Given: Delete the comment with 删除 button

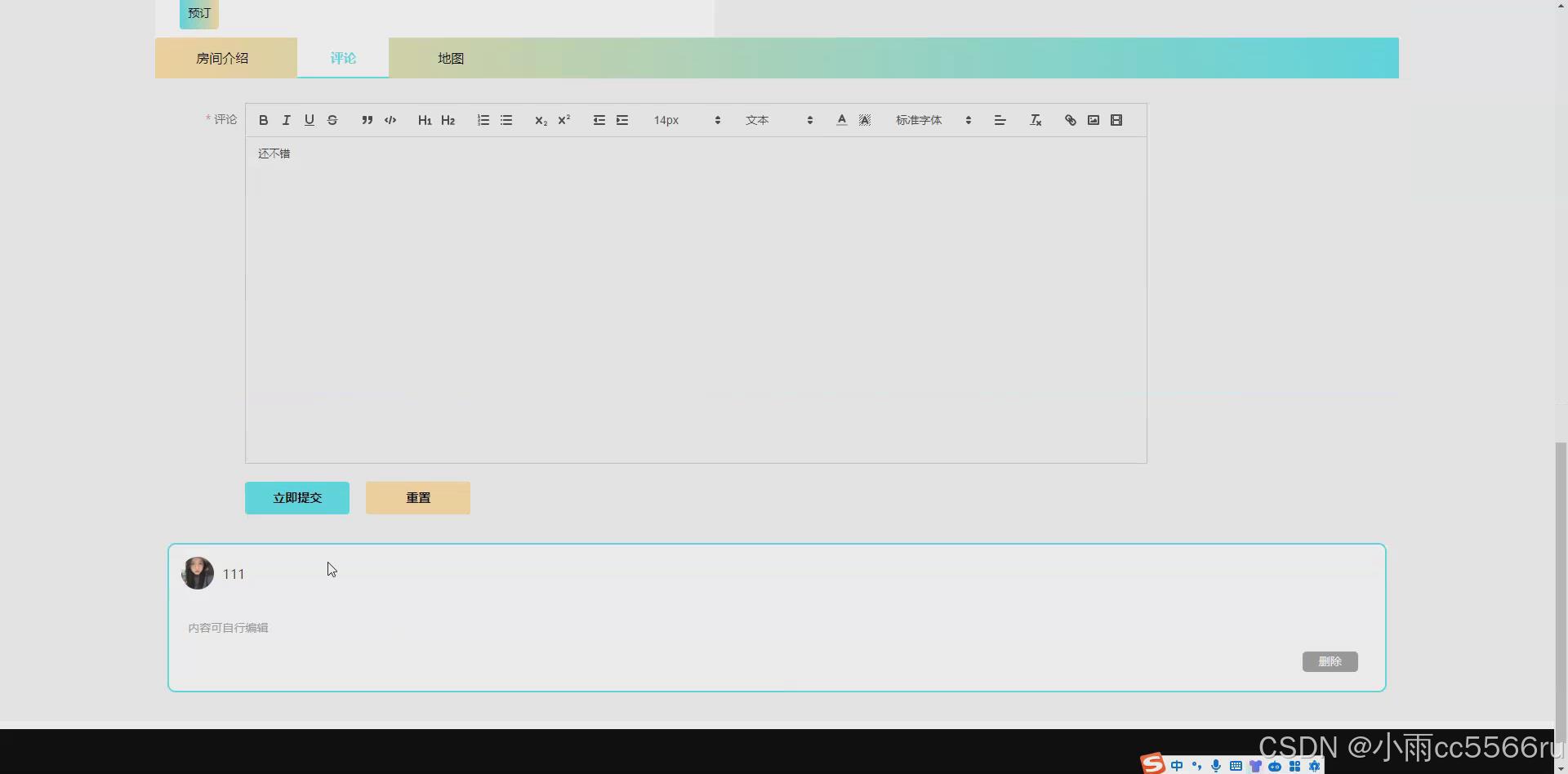Looking at the screenshot, I should tap(1330, 661).
